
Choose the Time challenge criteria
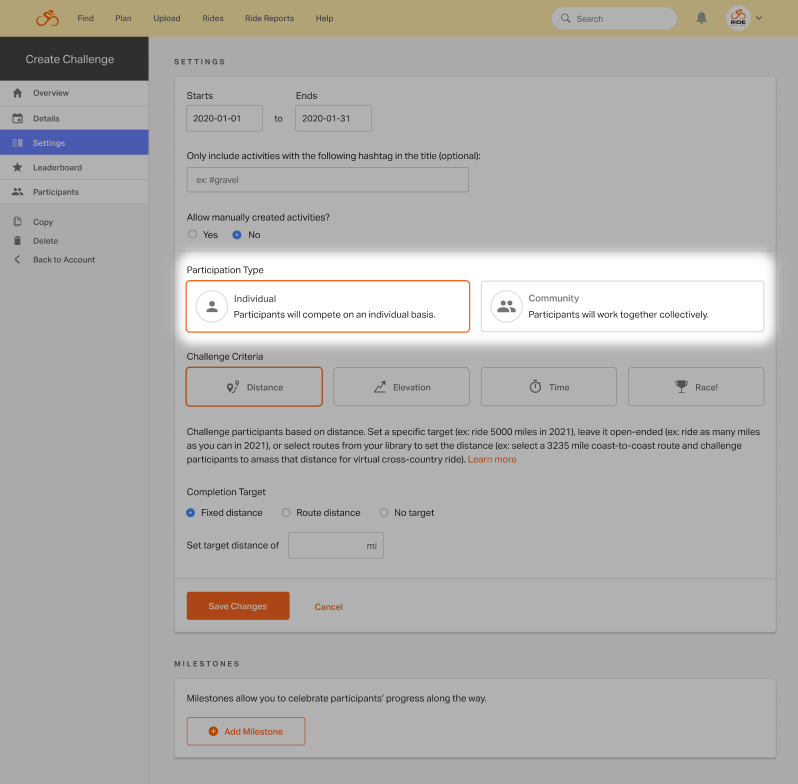549,387
